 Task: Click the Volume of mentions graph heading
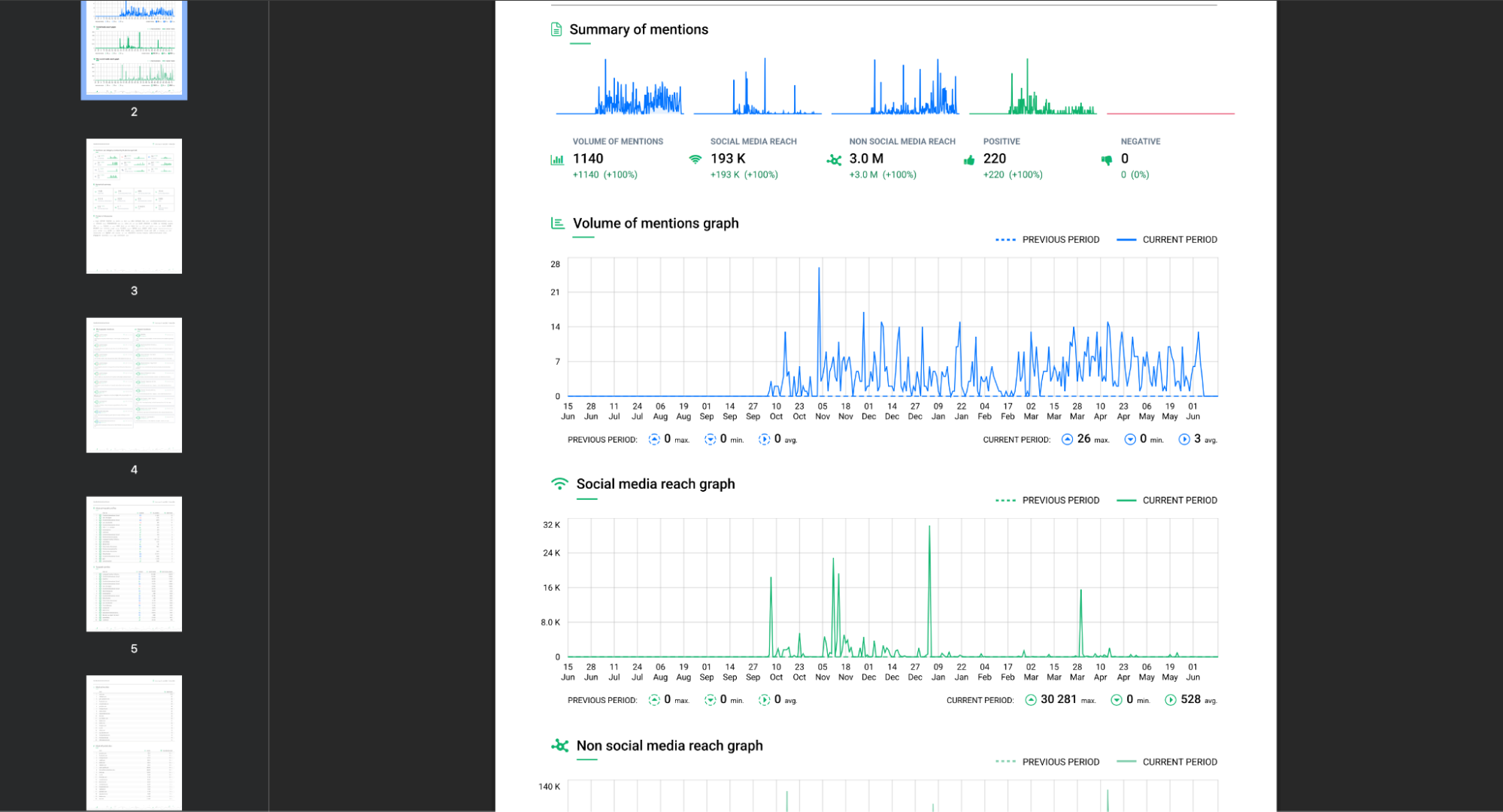656,223
